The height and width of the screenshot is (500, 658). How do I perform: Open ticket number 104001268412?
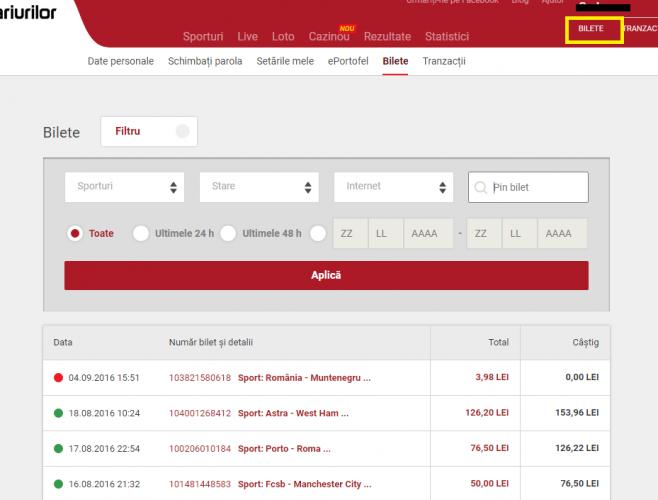click(200, 413)
